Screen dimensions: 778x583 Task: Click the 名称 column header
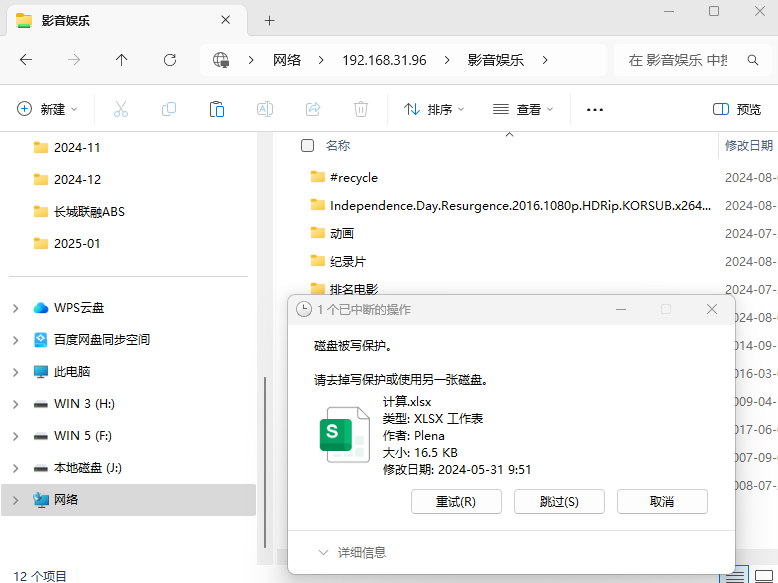click(x=338, y=145)
